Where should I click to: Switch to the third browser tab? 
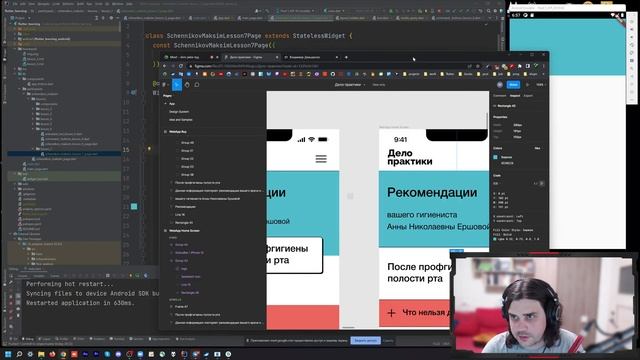[x=310, y=57]
